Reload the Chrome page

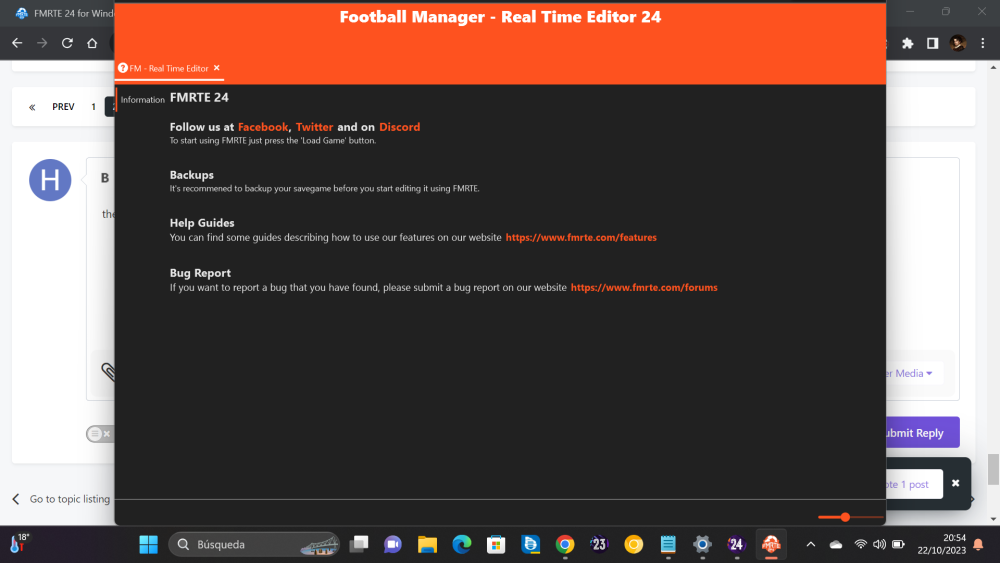[67, 43]
